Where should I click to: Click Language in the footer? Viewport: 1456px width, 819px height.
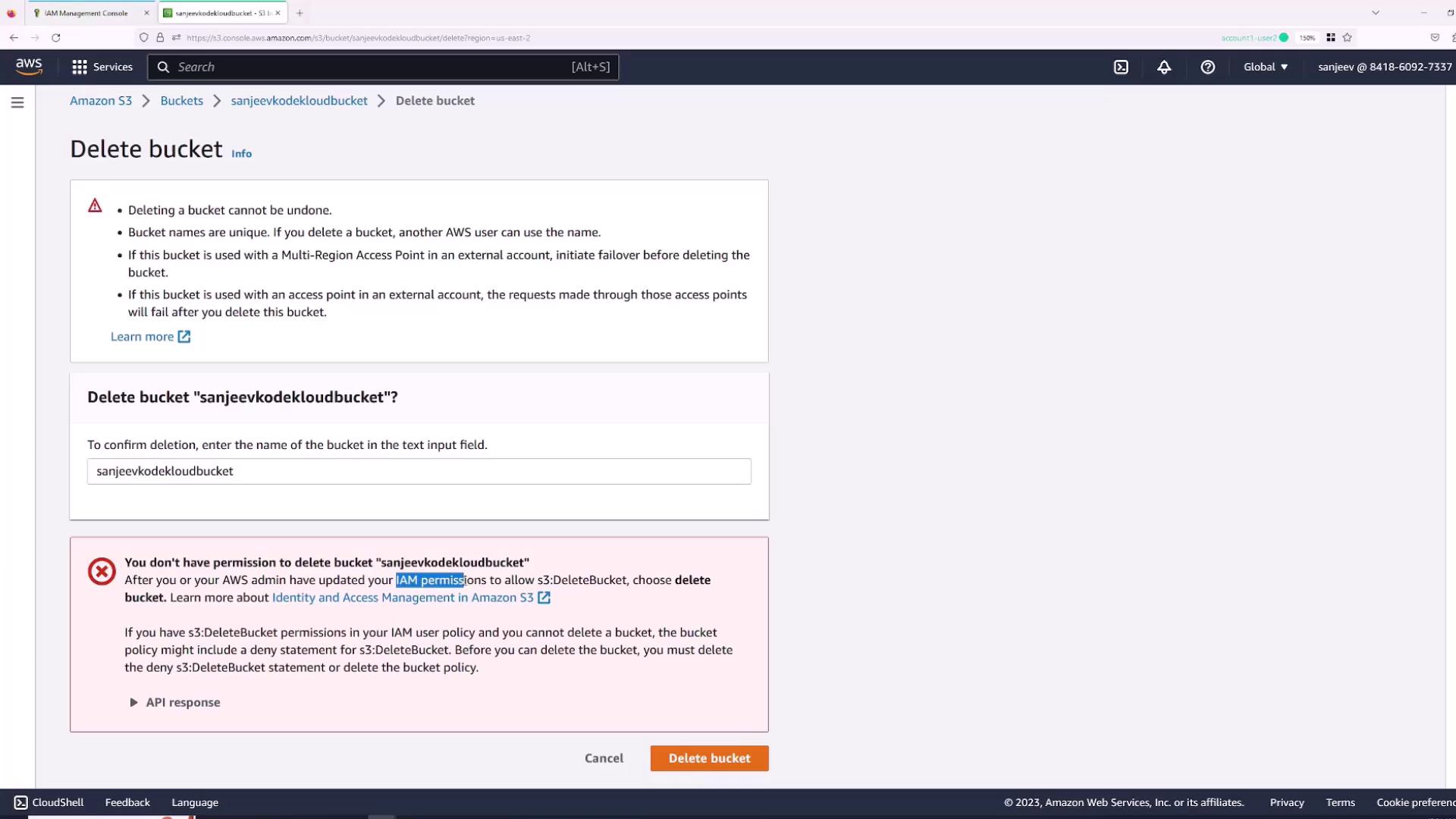click(x=195, y=802)
